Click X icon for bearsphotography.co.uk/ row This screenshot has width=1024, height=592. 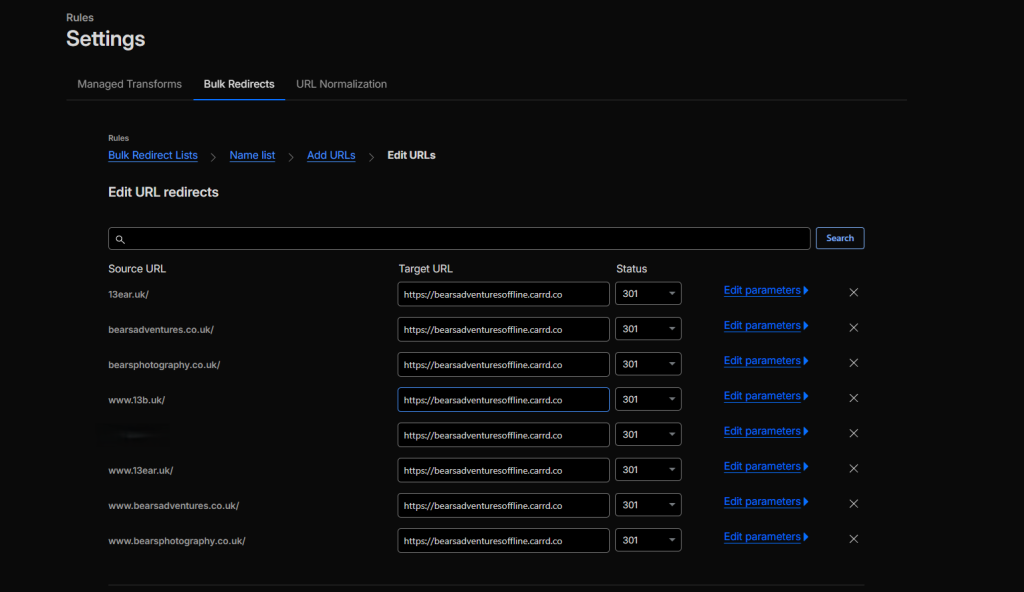[853, 363]
